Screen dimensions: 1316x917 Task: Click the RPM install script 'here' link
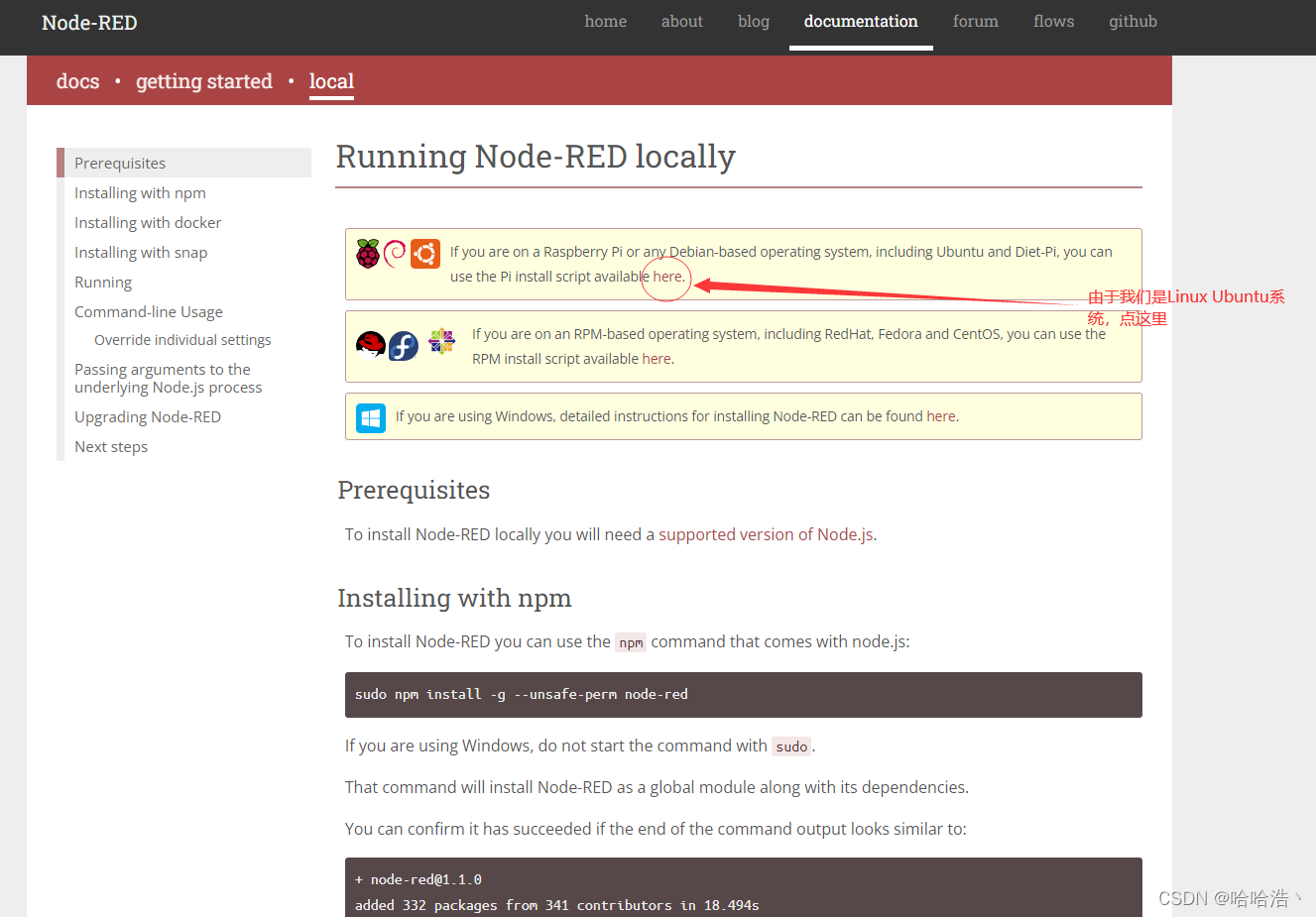(x=657, y=359)
